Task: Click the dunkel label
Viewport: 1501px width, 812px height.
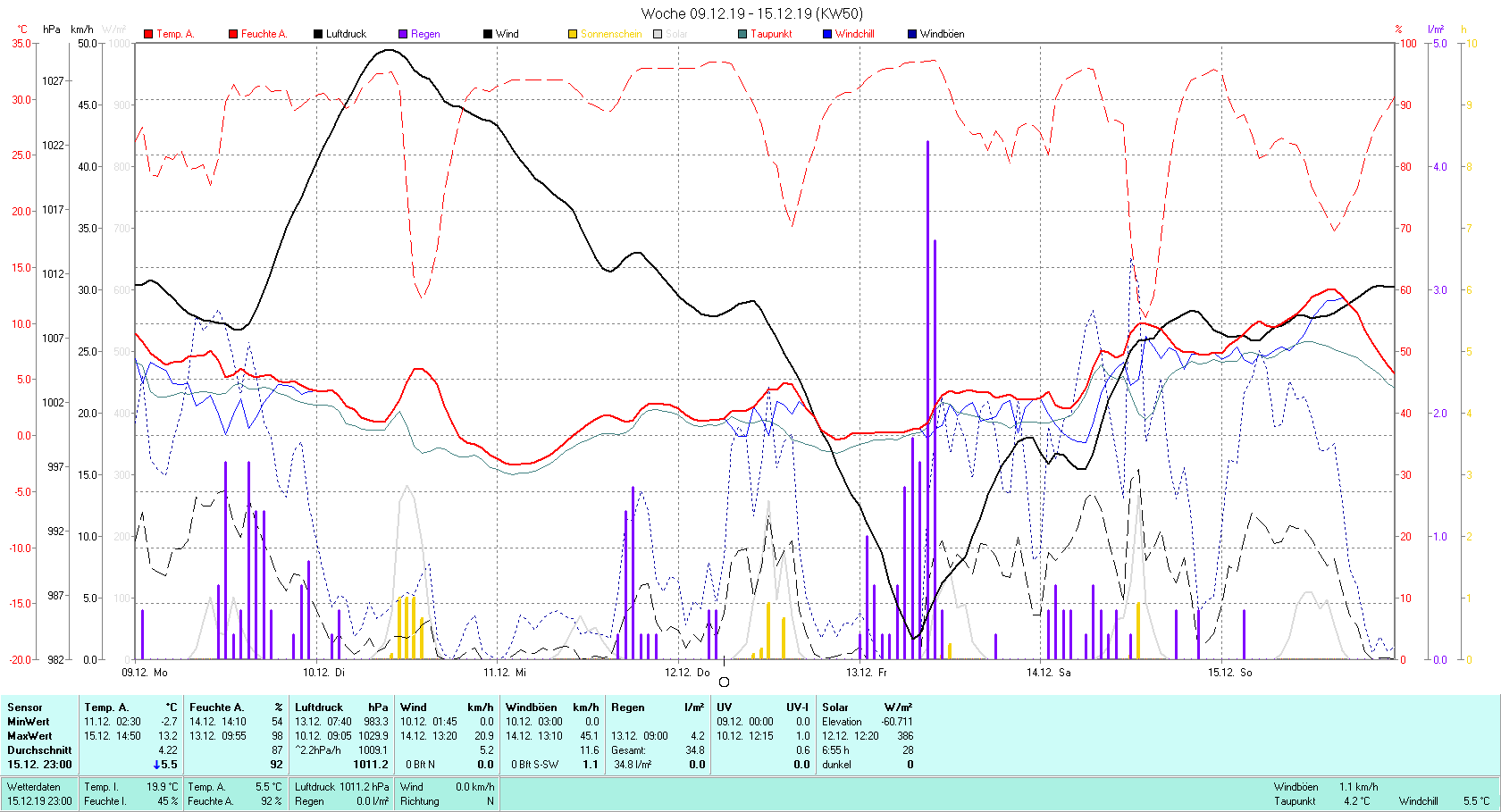Action: [836, 765]
